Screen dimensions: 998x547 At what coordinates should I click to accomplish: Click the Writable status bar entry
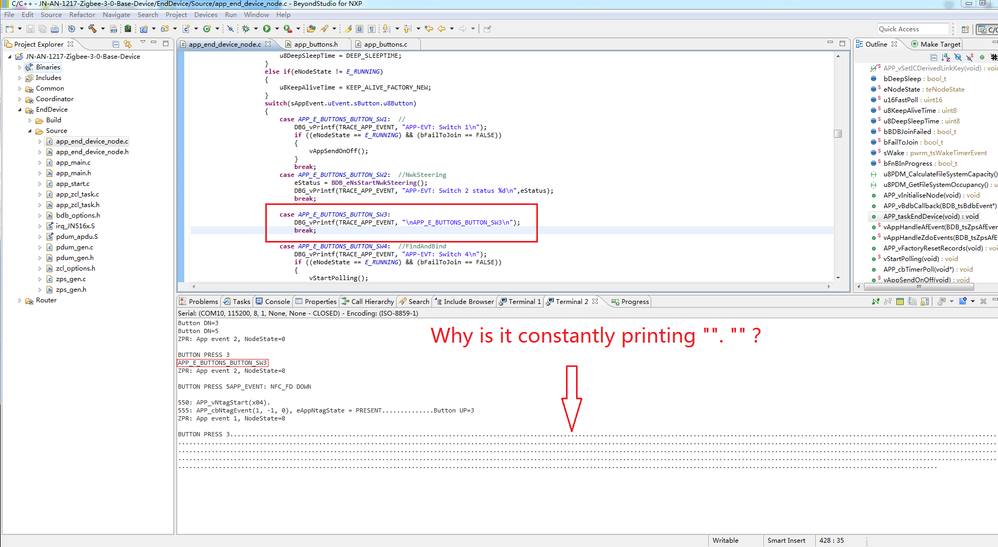pyautogui.click(x=726, y=541)
